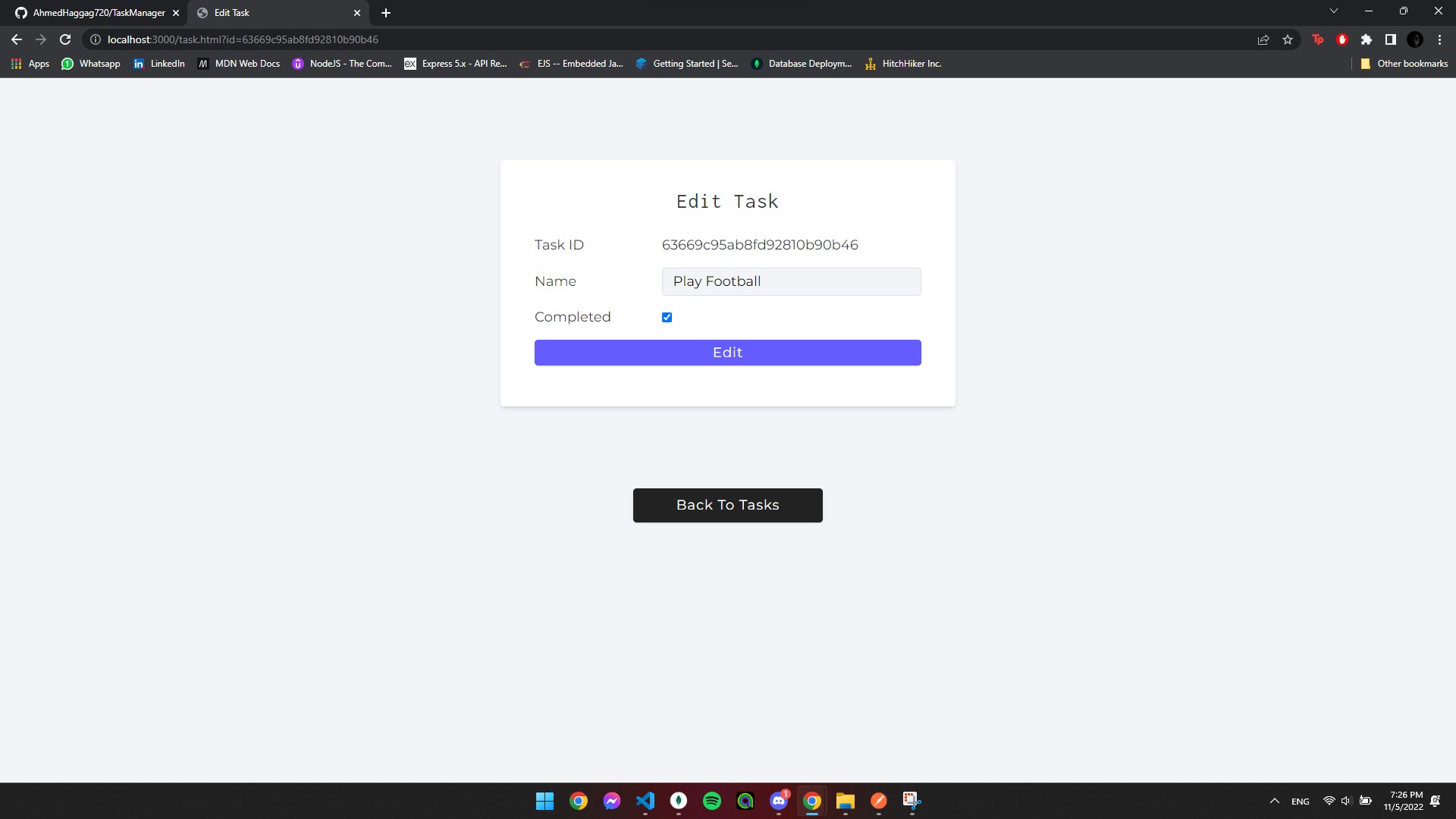Click the Completed label
Viewport: 1456px width, 819px height.
[573, 317]
